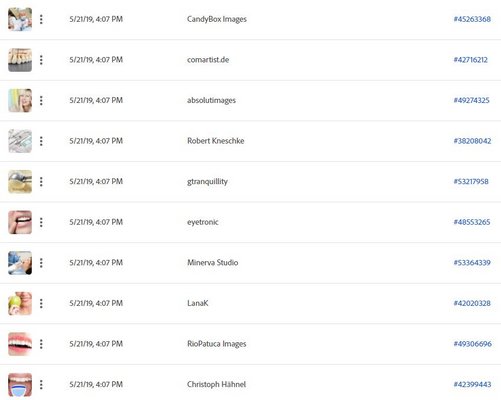Select the eyetronic smiling teeth thumbnail
Viewport: 501px width, 400px height.
[x=20, y=222]
